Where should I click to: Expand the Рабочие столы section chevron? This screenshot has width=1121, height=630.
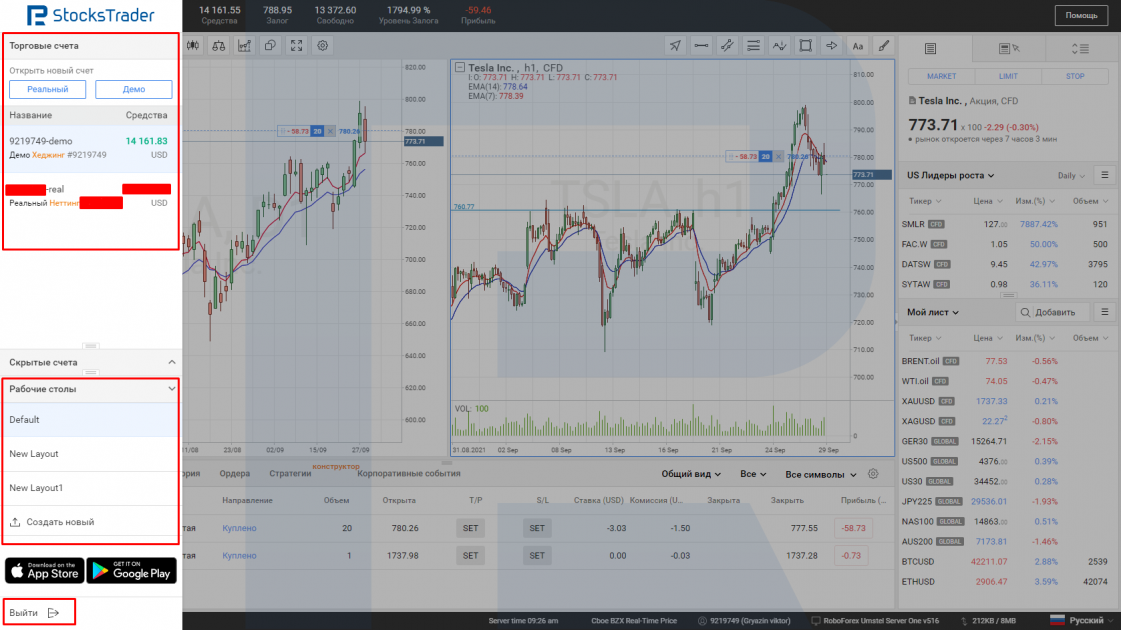click(x=172, y=389)
